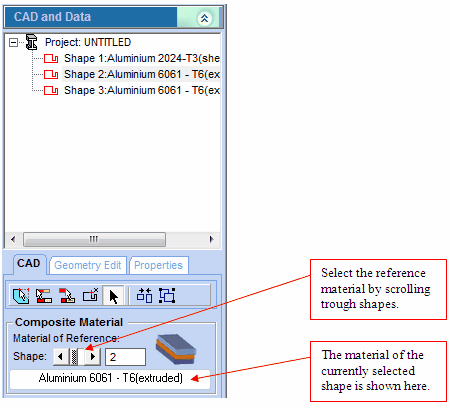The height and width of the screenshot is (406, 452).
Task: Click the second red shape-picking toolbar icon
Action: point(44,296)
